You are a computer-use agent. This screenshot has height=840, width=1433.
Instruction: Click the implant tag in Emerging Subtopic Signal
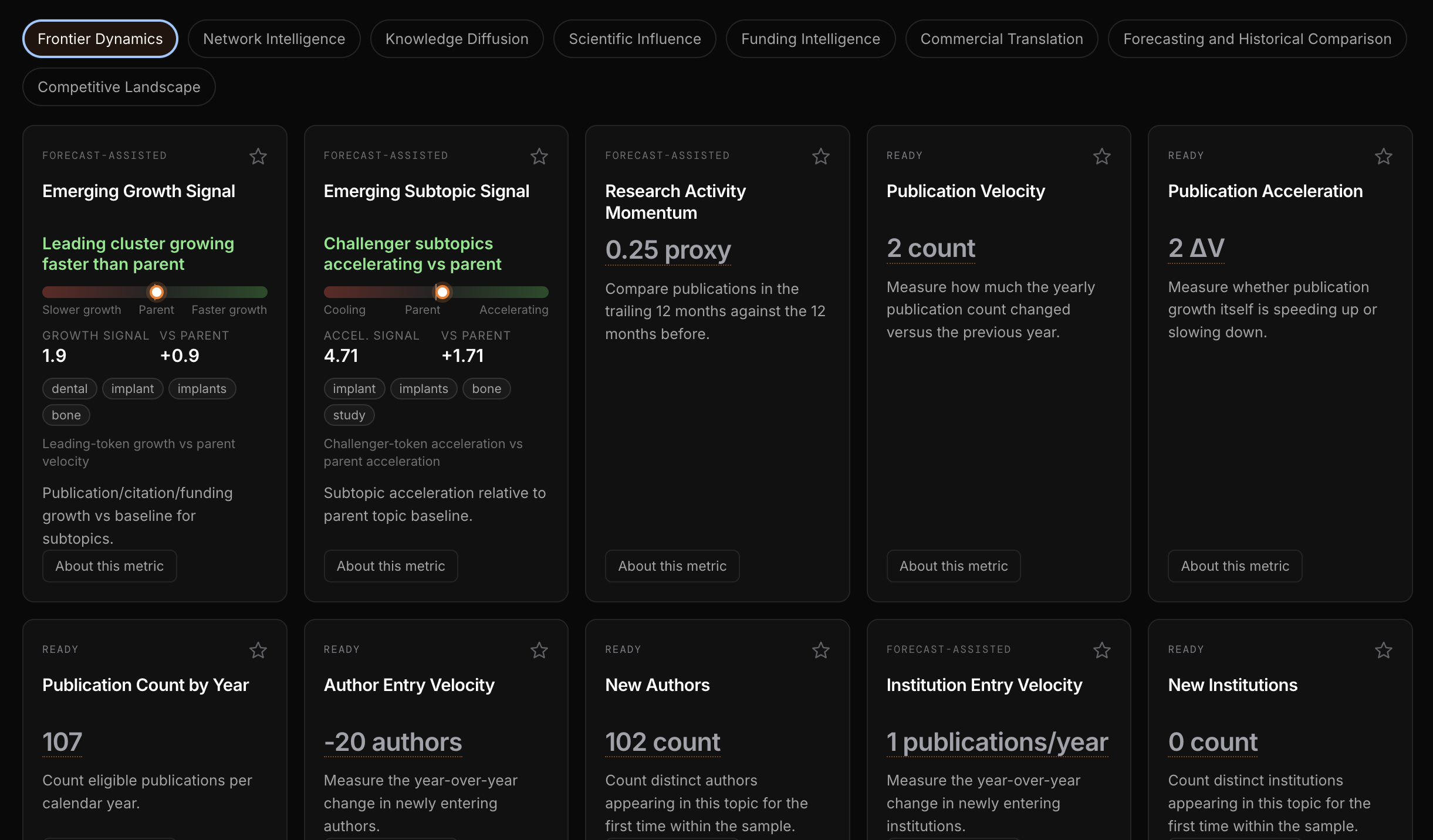point(354,389)
